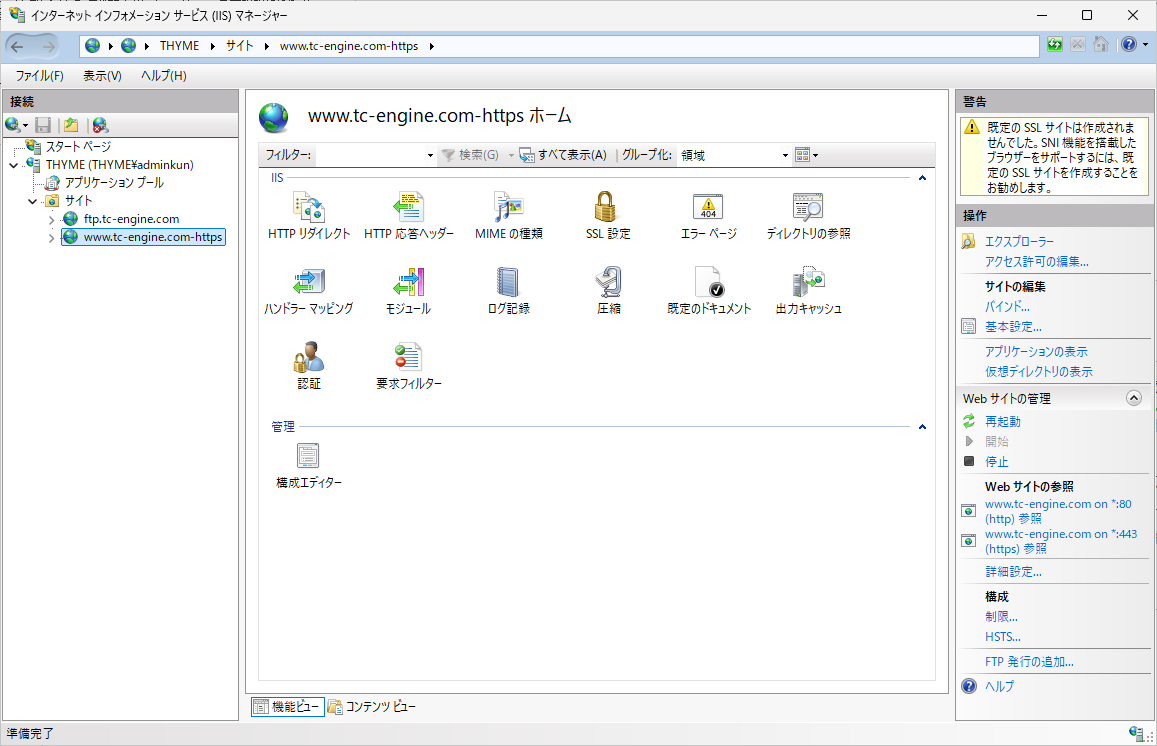Open the 出力キャッシュ feature
The width and height of the screenshot is (1157, 746).
(x=808, y=291)
